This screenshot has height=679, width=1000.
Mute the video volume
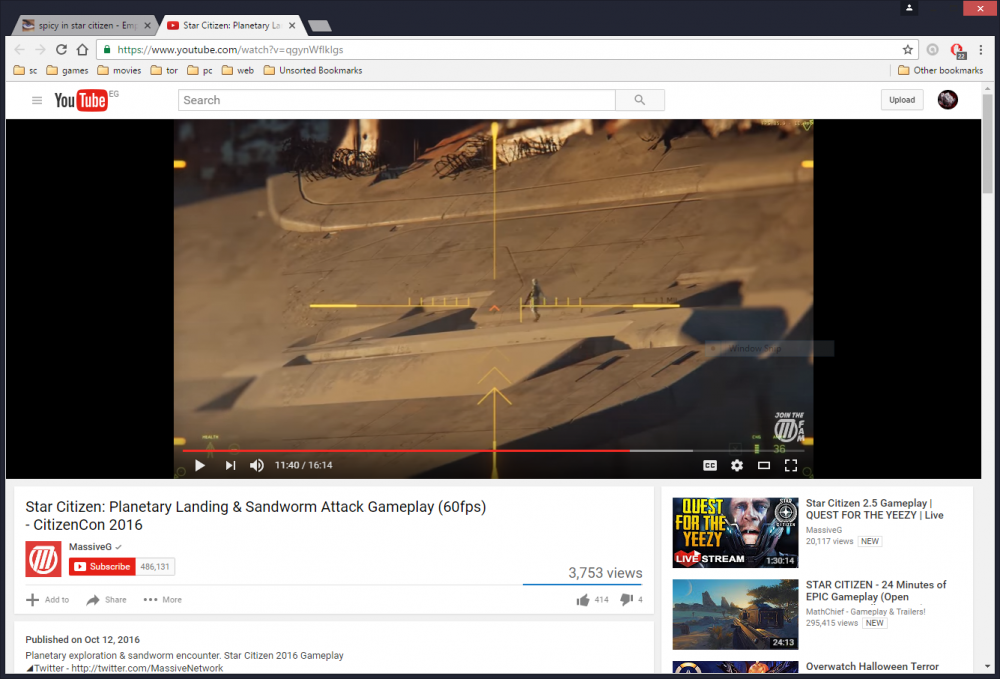pyautogui.click(x=256, y=465)
